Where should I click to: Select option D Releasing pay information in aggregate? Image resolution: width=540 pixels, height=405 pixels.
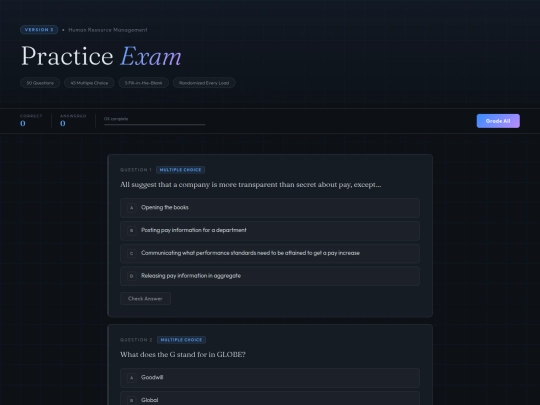tap(270, 276)
